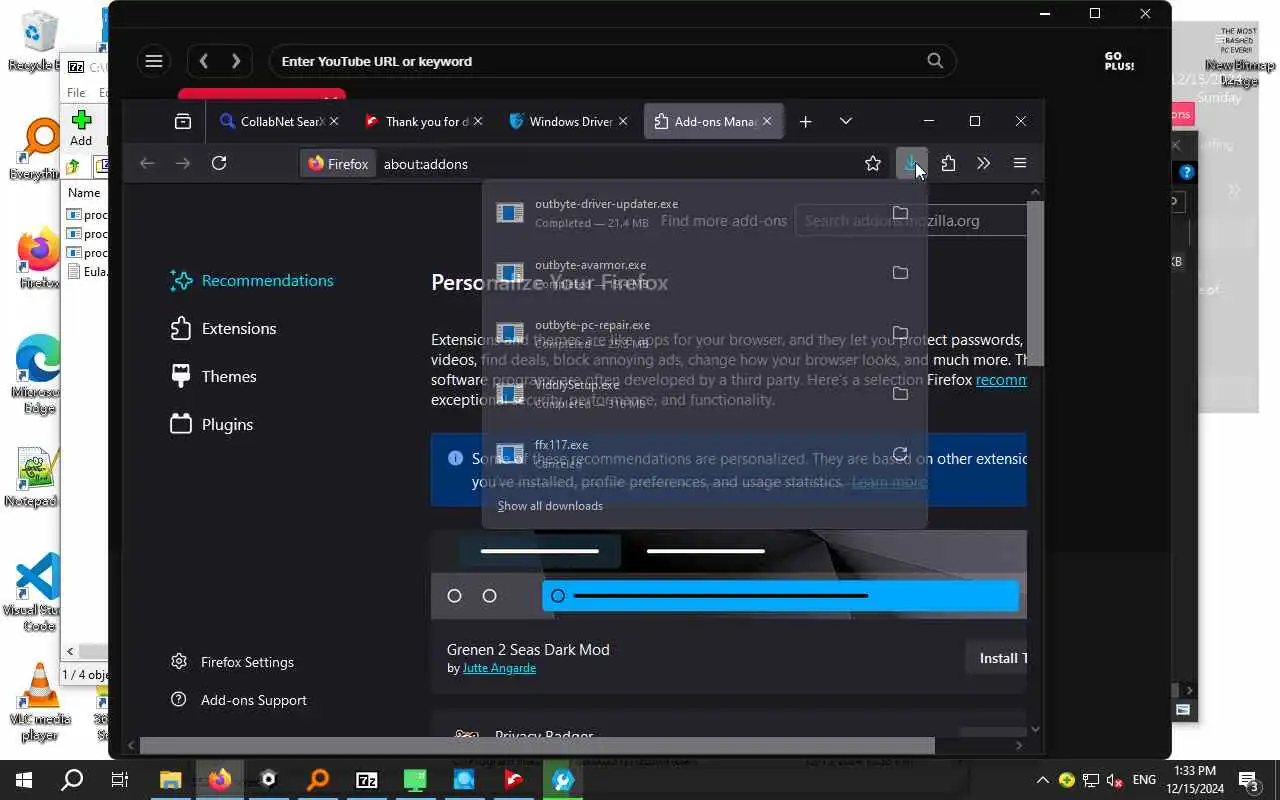This screenshot has width=1280, height=800.
Task: Go back in Firefox navigation
Action: (147, 163)
